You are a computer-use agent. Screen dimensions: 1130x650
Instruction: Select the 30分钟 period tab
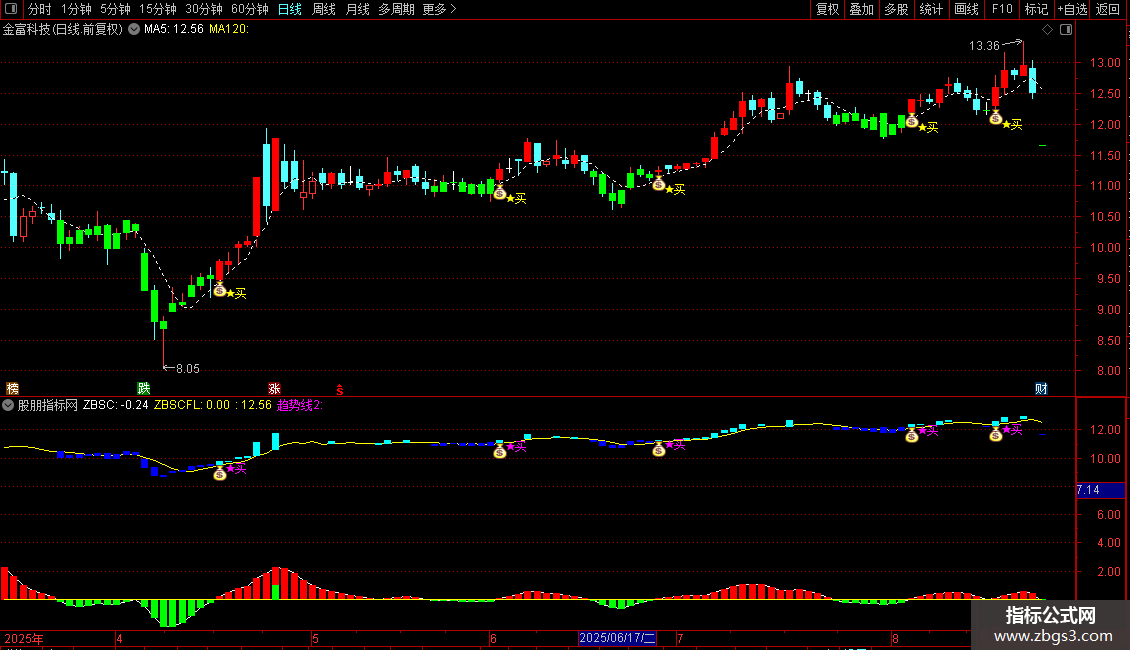pyautogui.click(x=204, y=9)
